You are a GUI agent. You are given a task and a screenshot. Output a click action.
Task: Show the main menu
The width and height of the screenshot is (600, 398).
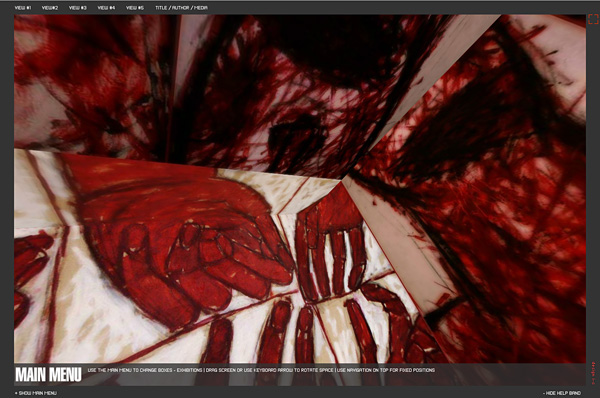(x=36, y=393)
